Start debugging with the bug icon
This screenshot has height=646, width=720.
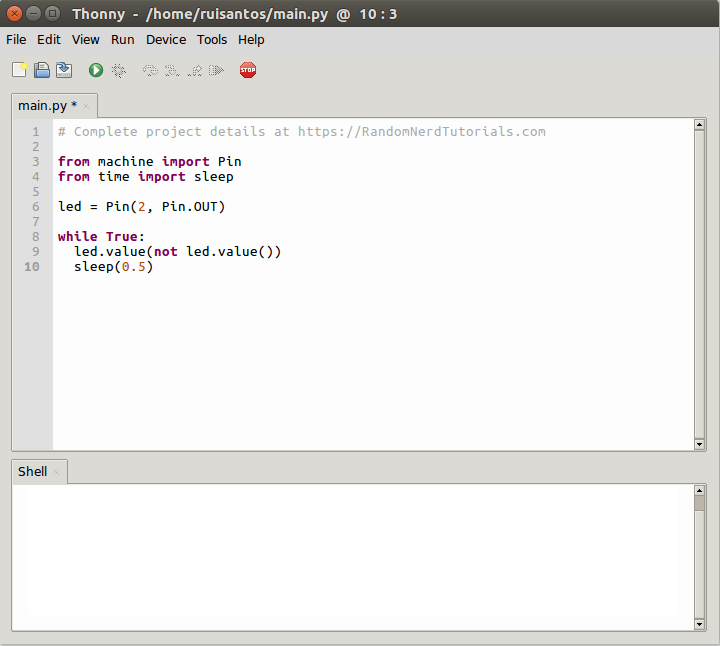119,70
